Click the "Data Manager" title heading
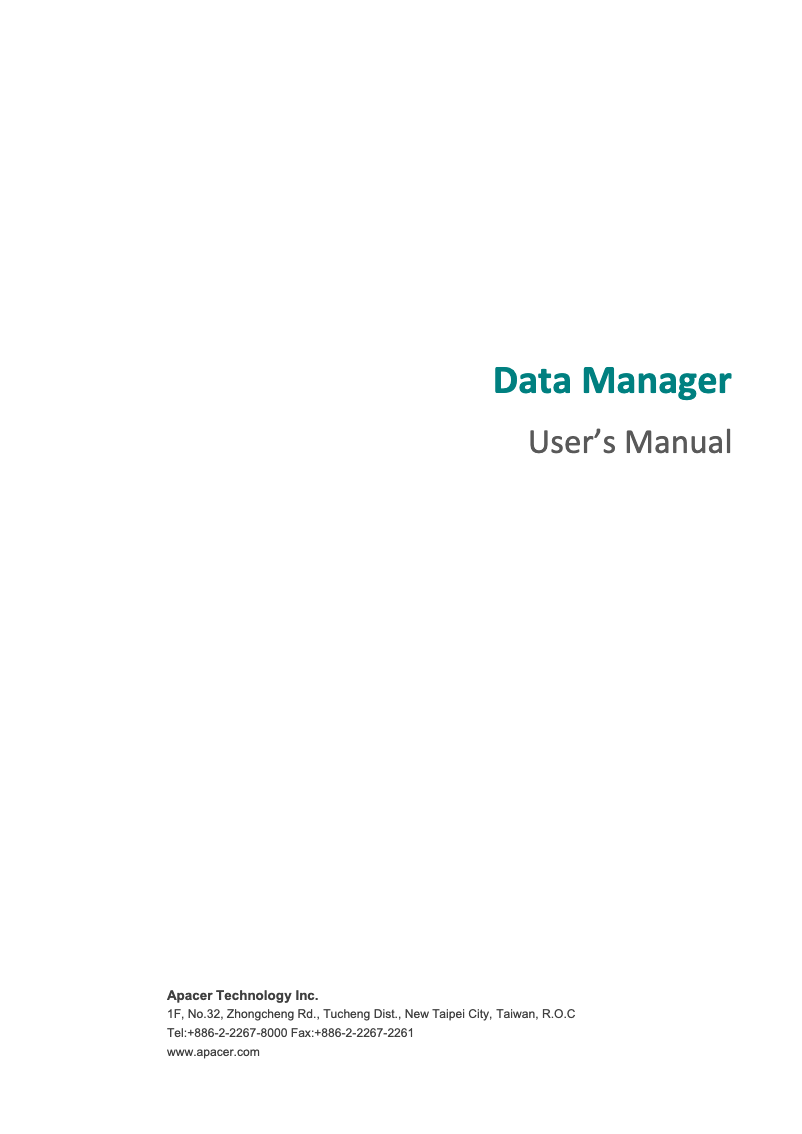Screen dimensions: 802x1134 coord(612,381)
